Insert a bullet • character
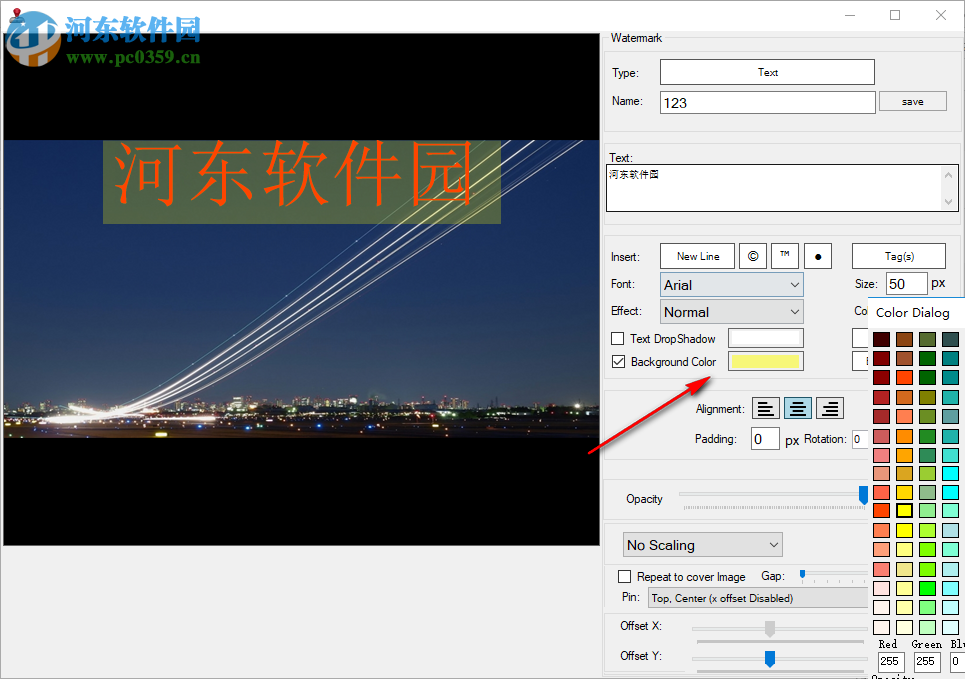 (818, 256)
